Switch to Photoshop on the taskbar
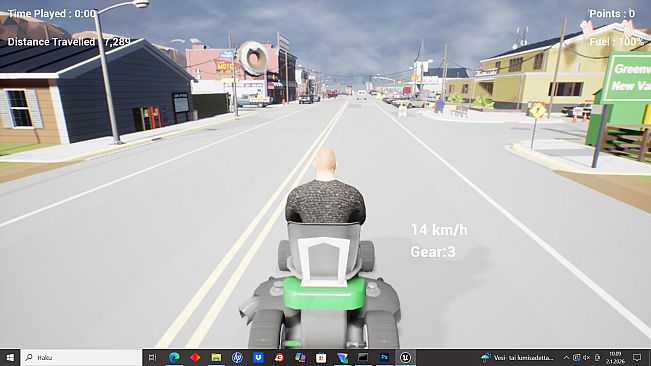651x366 pixels. [384, 357]
